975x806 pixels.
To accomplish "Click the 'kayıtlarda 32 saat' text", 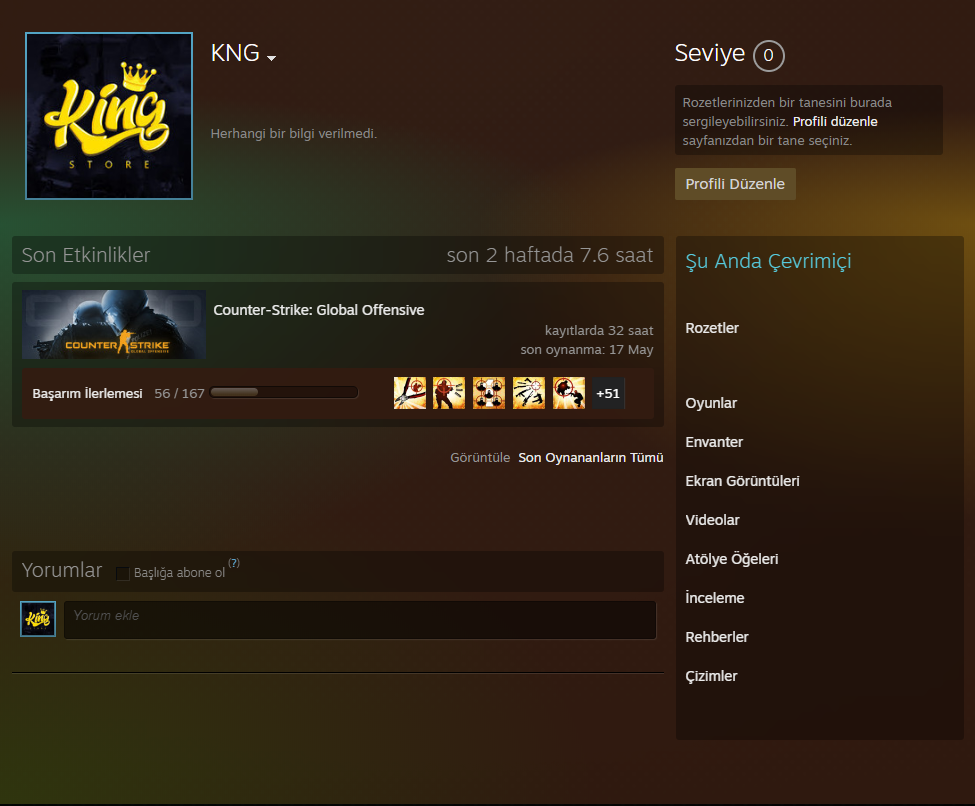I will (599, 330).
